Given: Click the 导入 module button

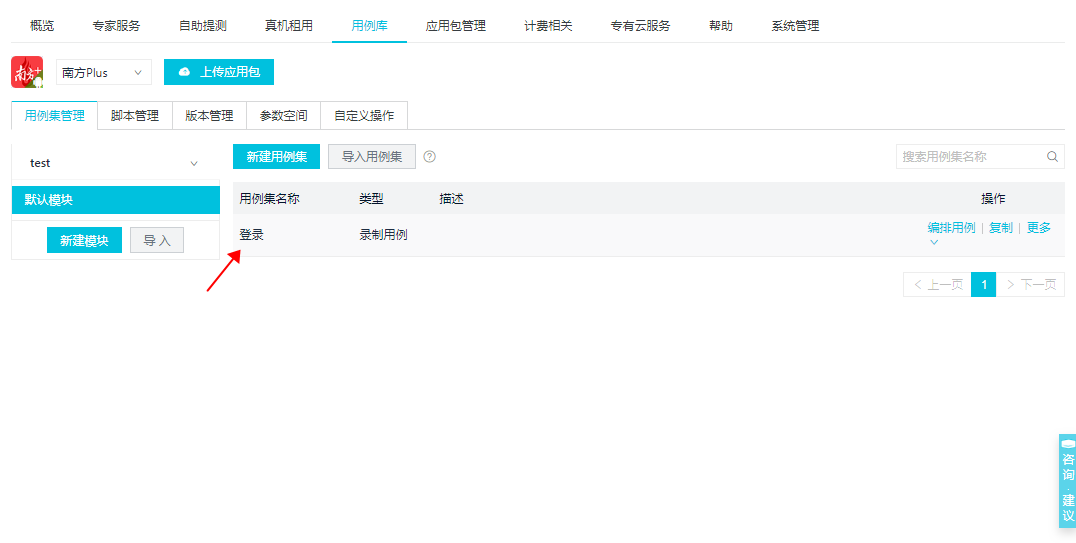Looking at the screenshot, I should pyautogui.click(x=157, y=240).
